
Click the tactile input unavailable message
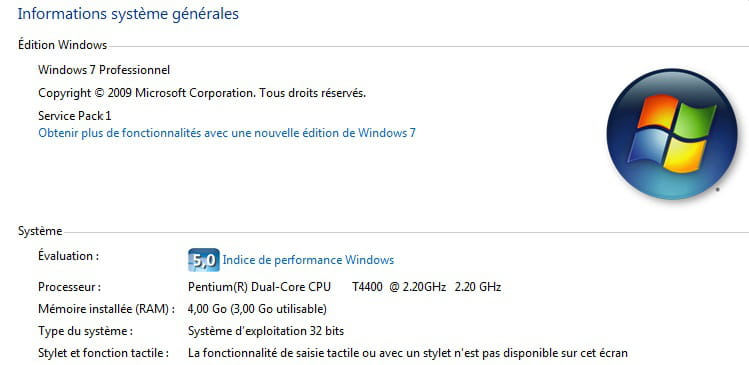(x=407, y=354)
